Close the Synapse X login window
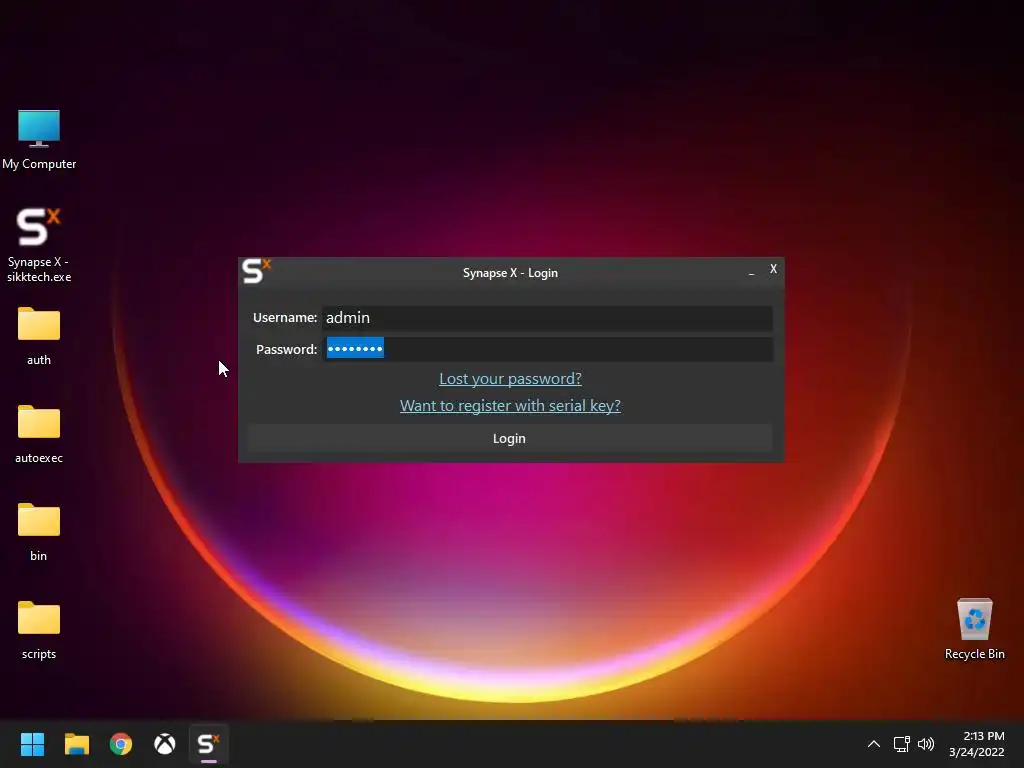 [x=773, y=269]
